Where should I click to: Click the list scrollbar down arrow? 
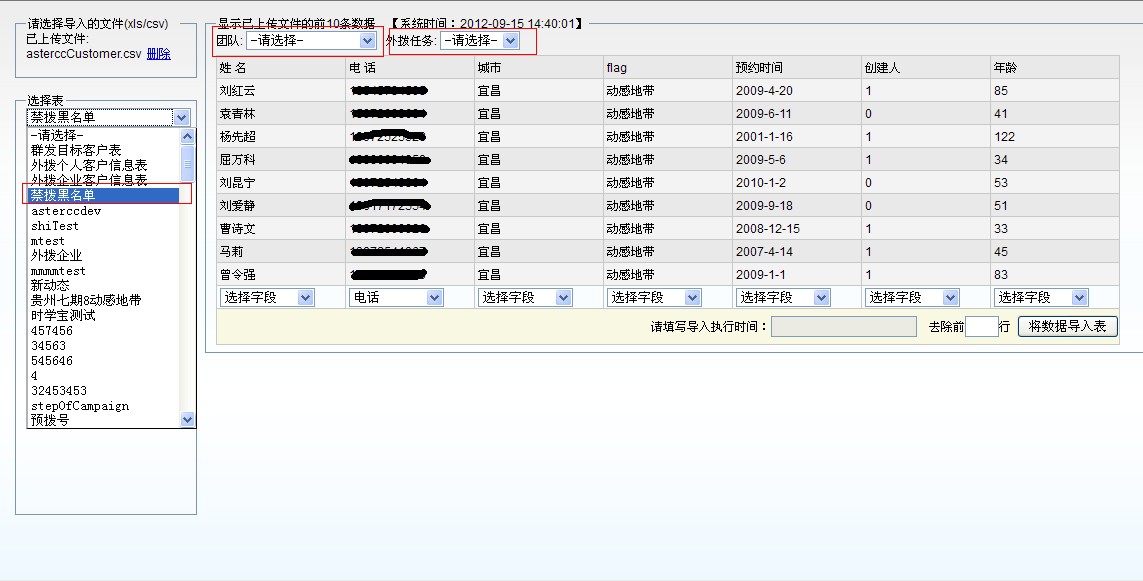tap(188, 421)
